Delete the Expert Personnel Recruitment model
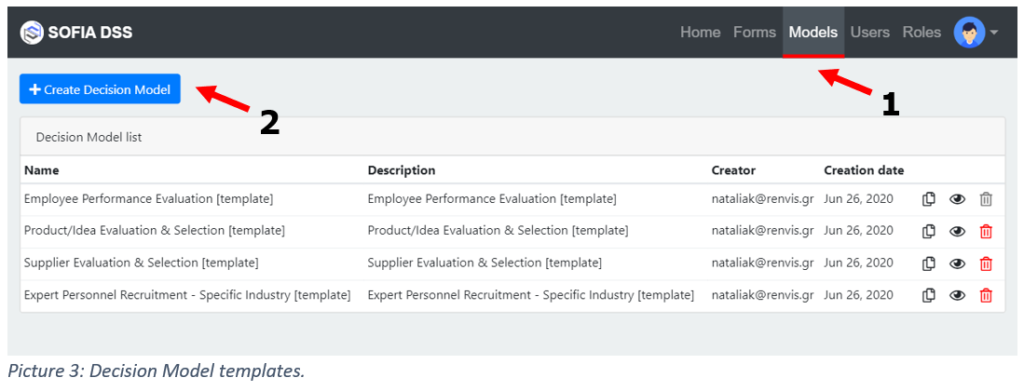The width and height of the screenshot is (1024, 391). pos(986,296)
